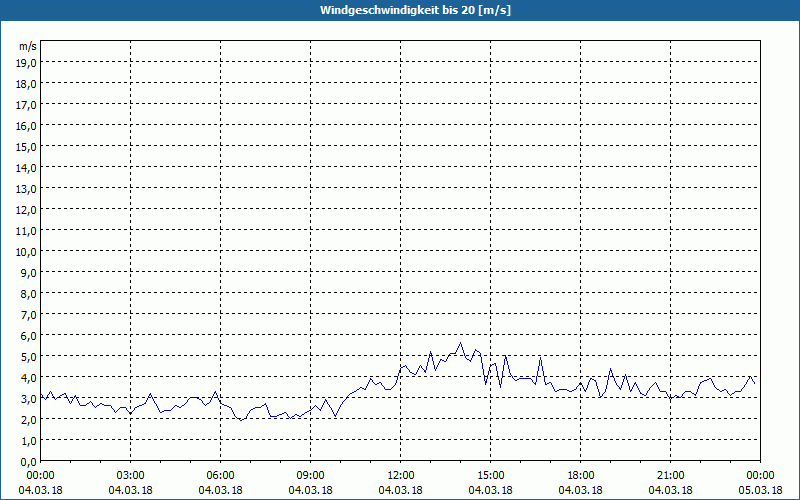Select the 3,0 y-axis label
The image size is (800, 500).
(30, 398)
